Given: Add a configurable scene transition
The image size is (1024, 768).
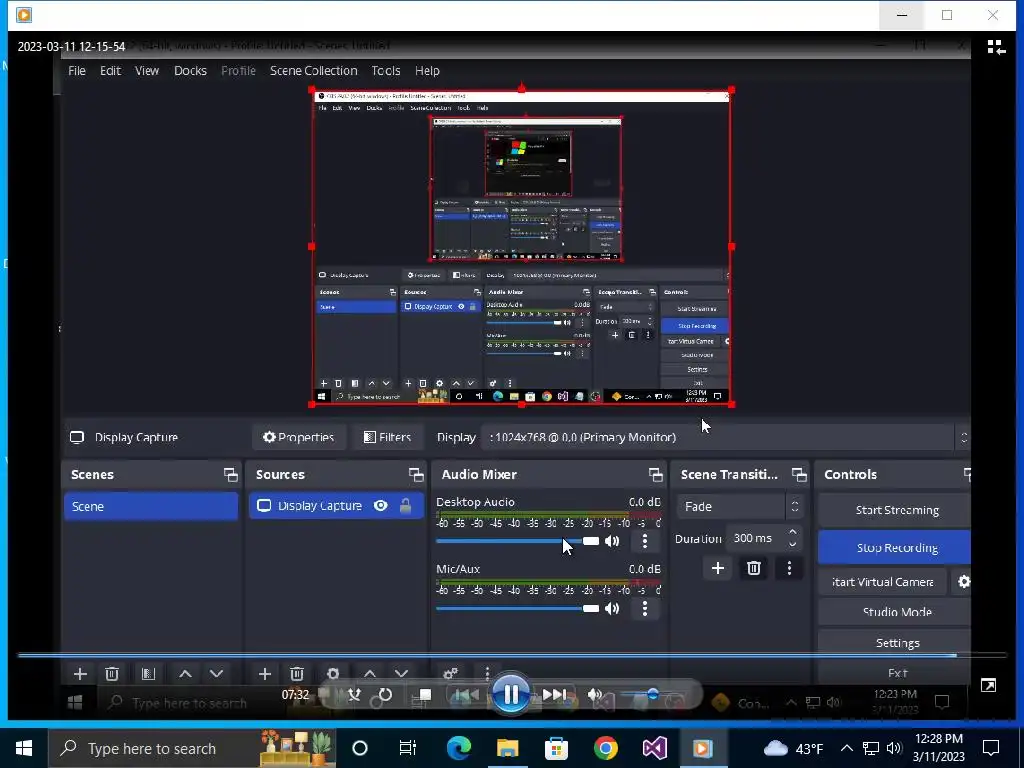Looking at the screenshot, I should click(x=718, y=568).
